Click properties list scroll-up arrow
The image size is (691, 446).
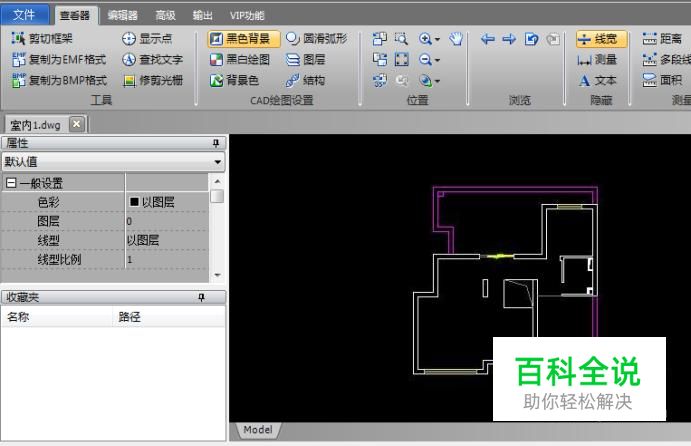[x=217, y=182]
